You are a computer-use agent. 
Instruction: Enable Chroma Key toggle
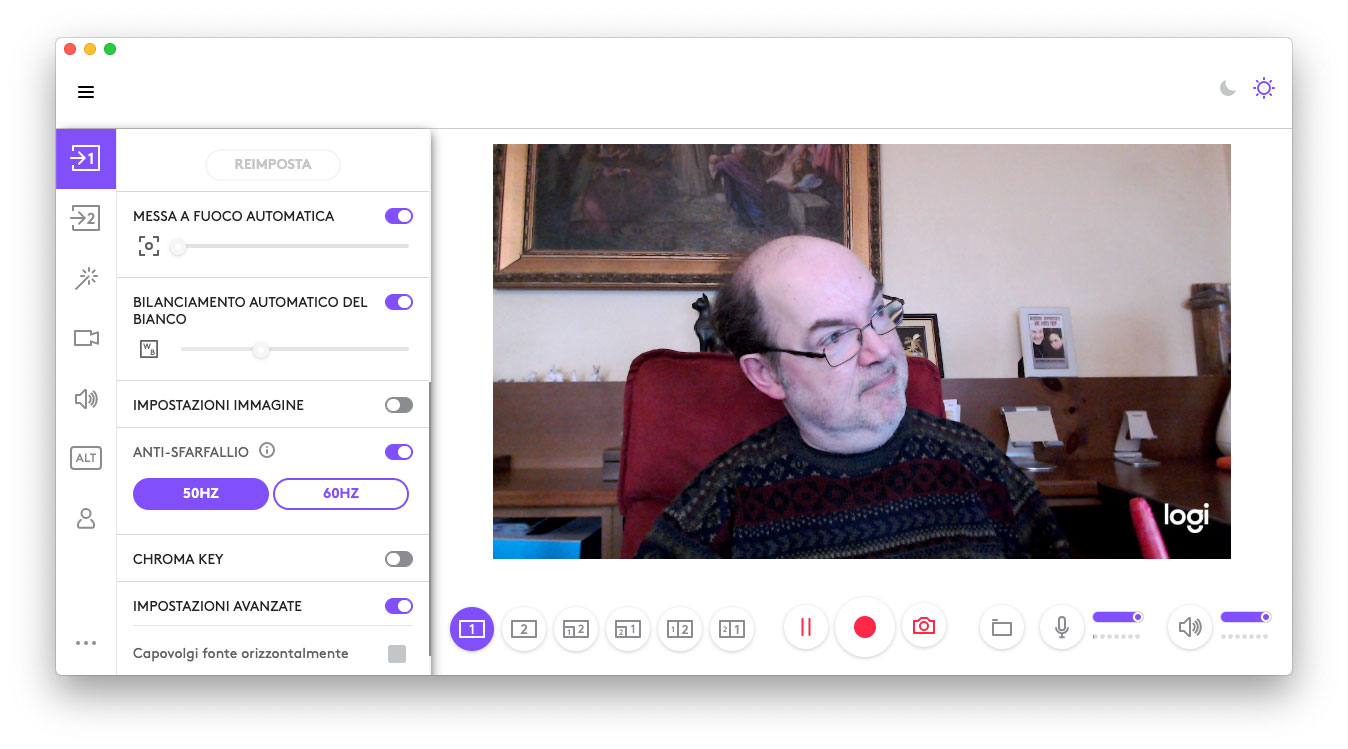[399, 559]
